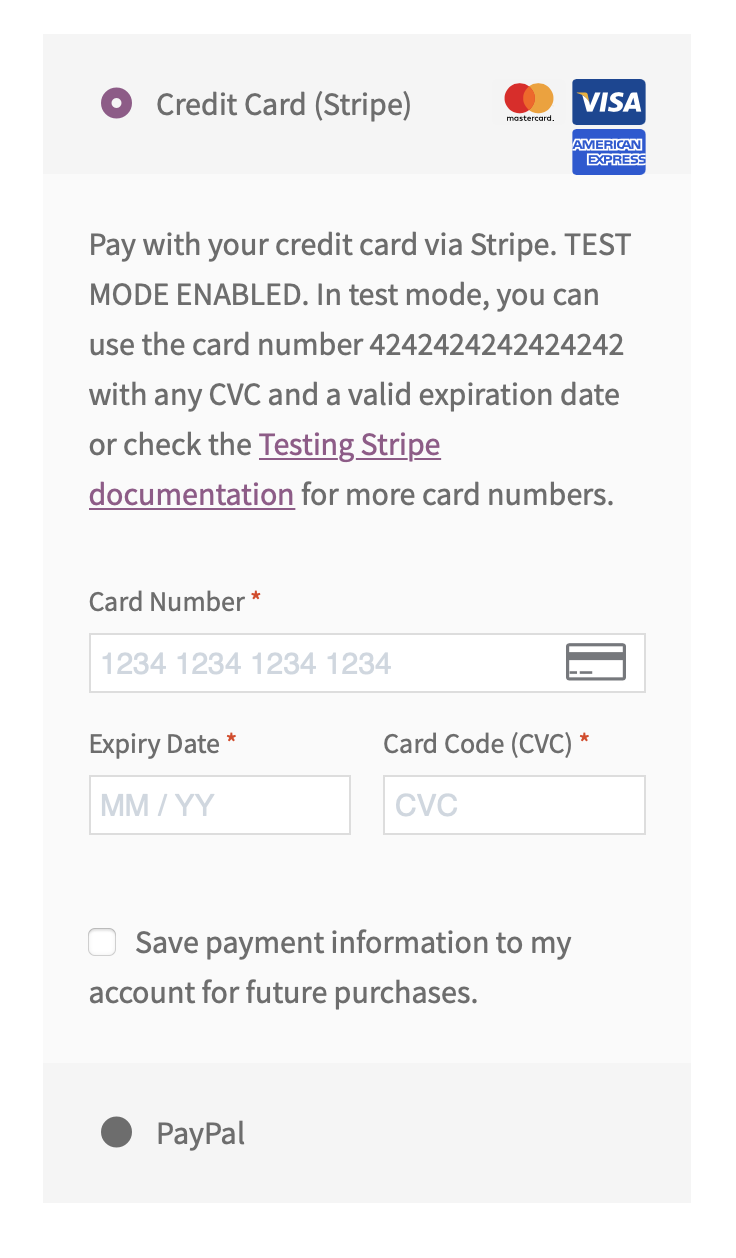Enable the save payment information checkbox

[x=102, y=942]
